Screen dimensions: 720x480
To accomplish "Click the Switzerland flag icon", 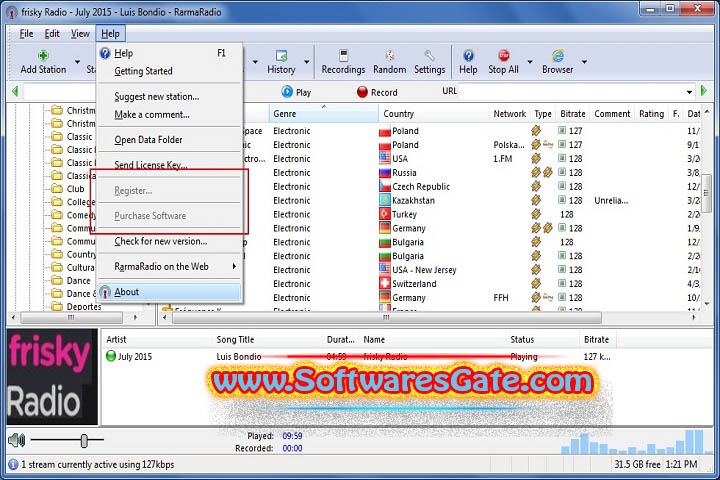I will point(385,283).
